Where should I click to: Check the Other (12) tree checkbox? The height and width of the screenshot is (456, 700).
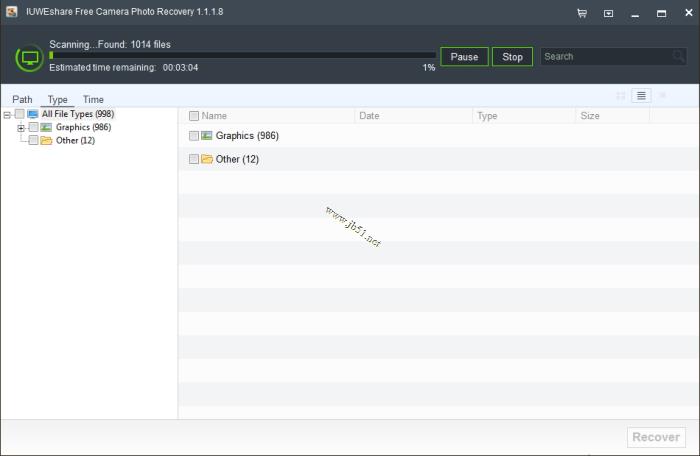click(x=33, y=140)
